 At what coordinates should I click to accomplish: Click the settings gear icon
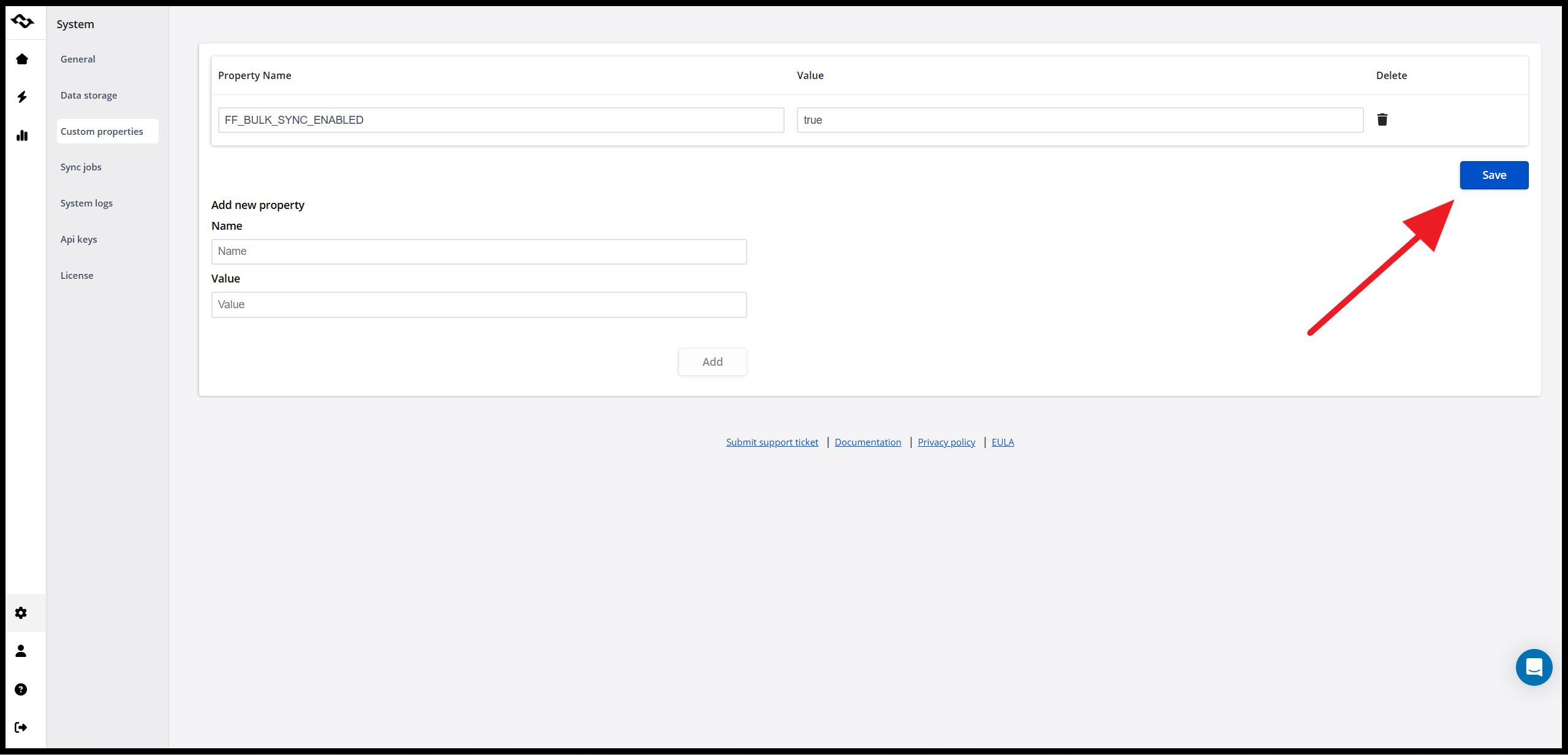click(x=21, y=613)
